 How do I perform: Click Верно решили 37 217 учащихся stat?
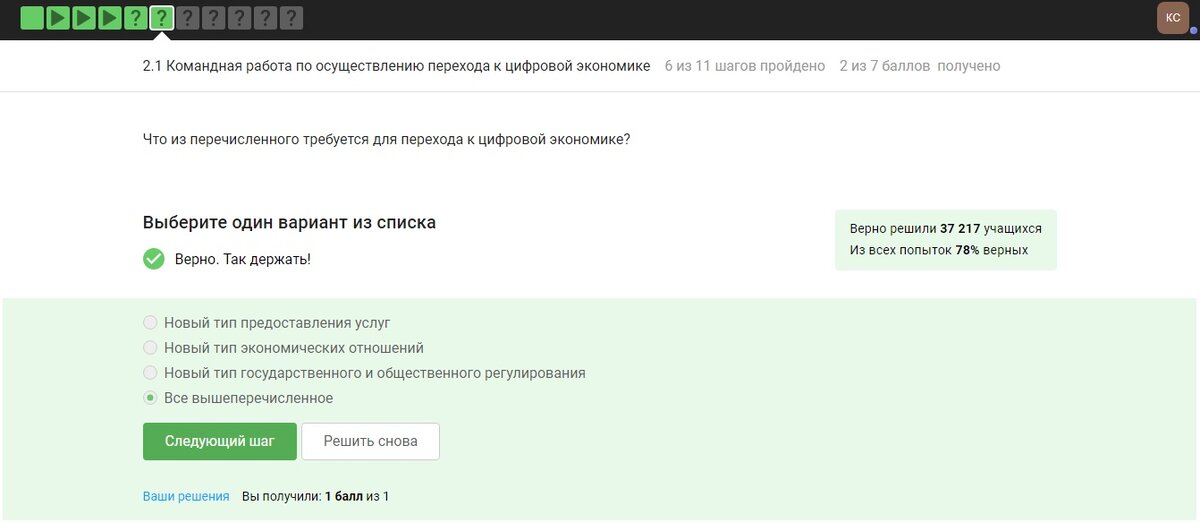pos(945,228)
